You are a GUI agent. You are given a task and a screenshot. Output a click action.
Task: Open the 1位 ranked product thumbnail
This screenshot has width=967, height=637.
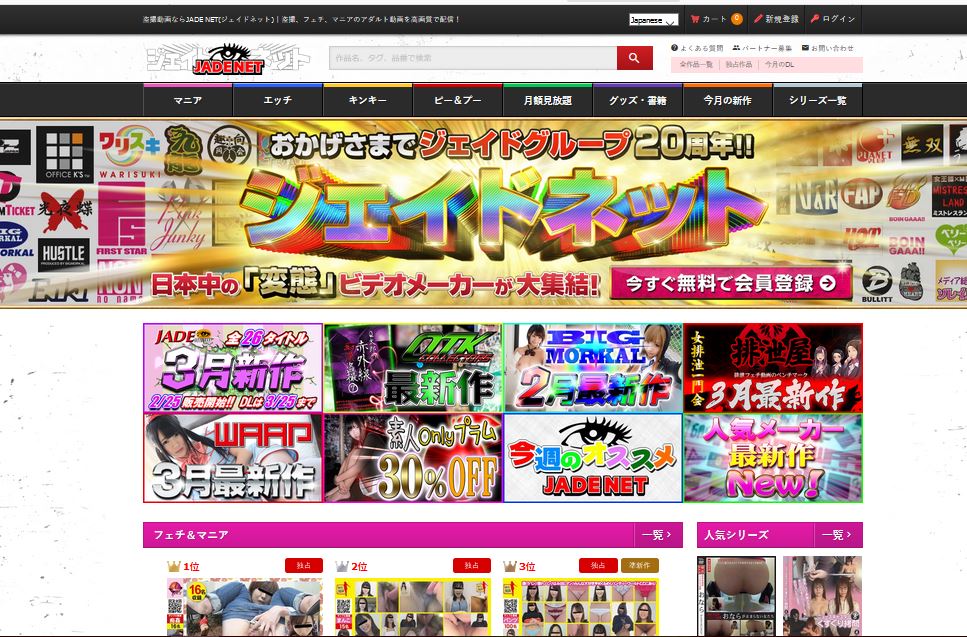click(245, 607)
